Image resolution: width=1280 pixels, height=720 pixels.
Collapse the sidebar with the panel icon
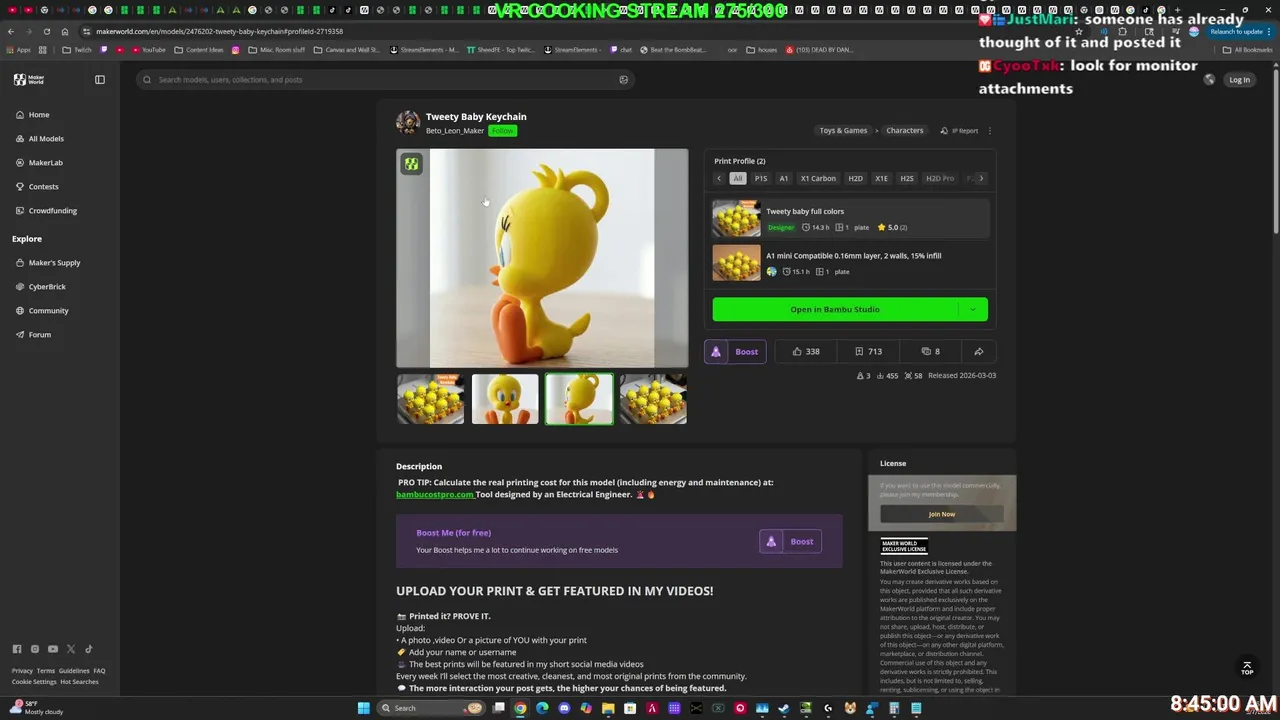point(100,79)
